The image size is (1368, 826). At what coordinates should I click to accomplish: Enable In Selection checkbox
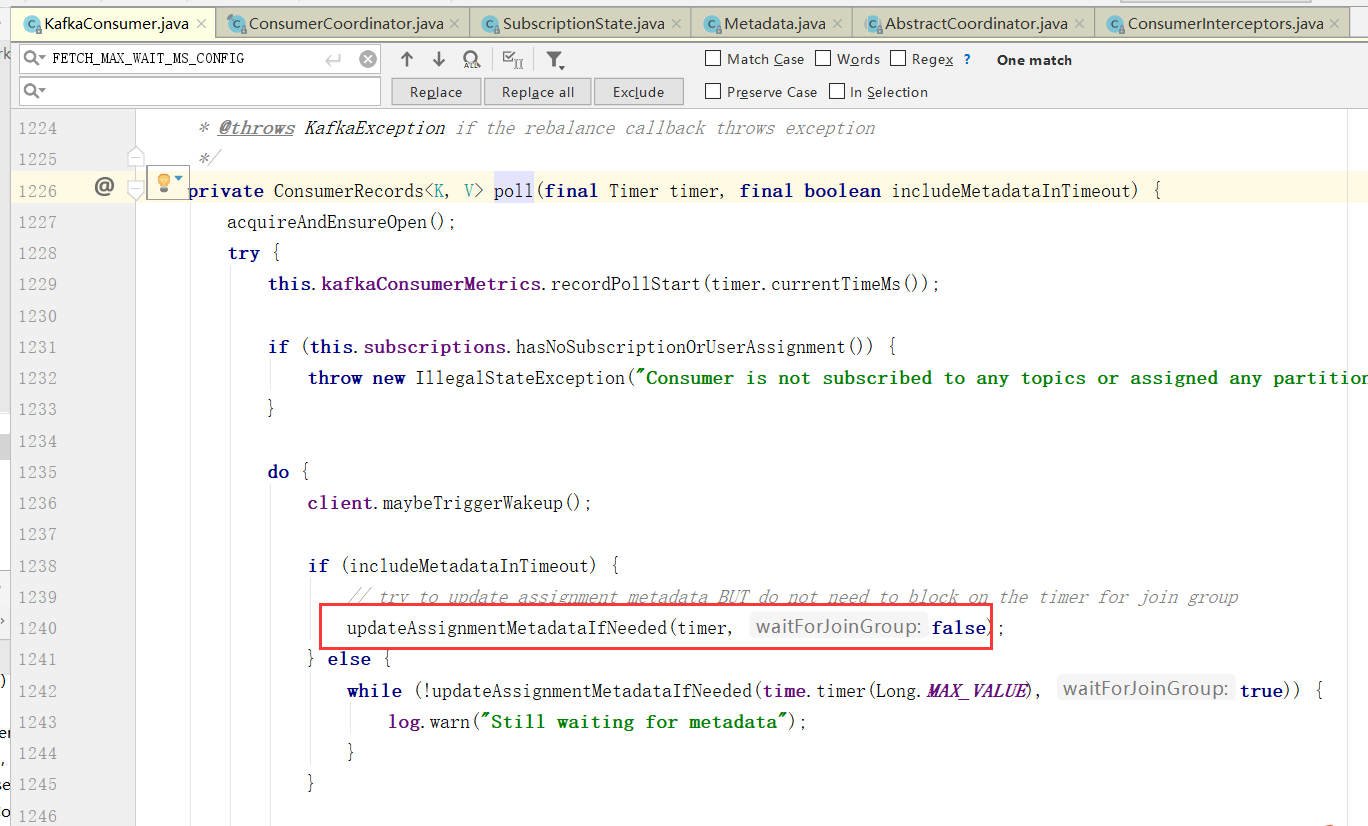pyautogui.click(x=837, y=92)
